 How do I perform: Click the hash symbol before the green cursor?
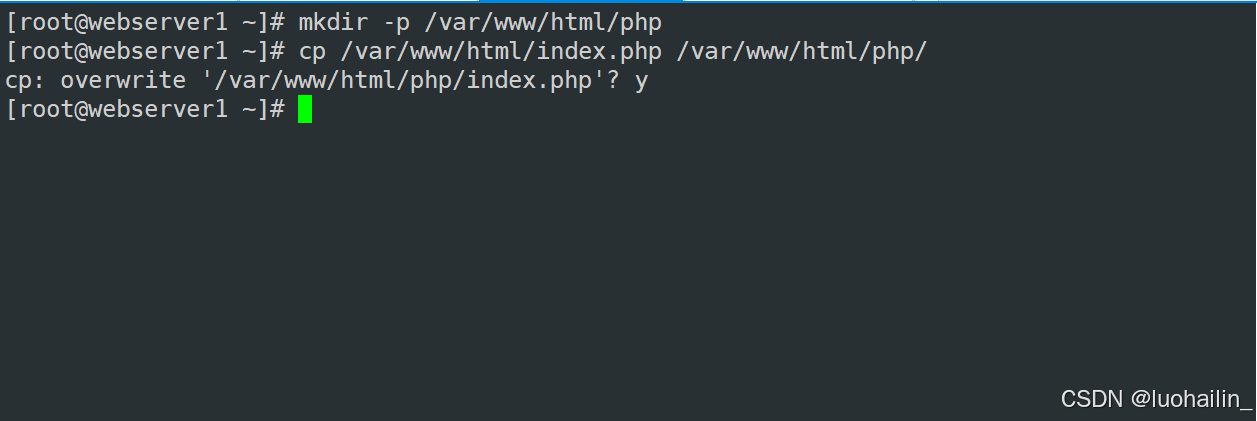[x=277, y=110]
